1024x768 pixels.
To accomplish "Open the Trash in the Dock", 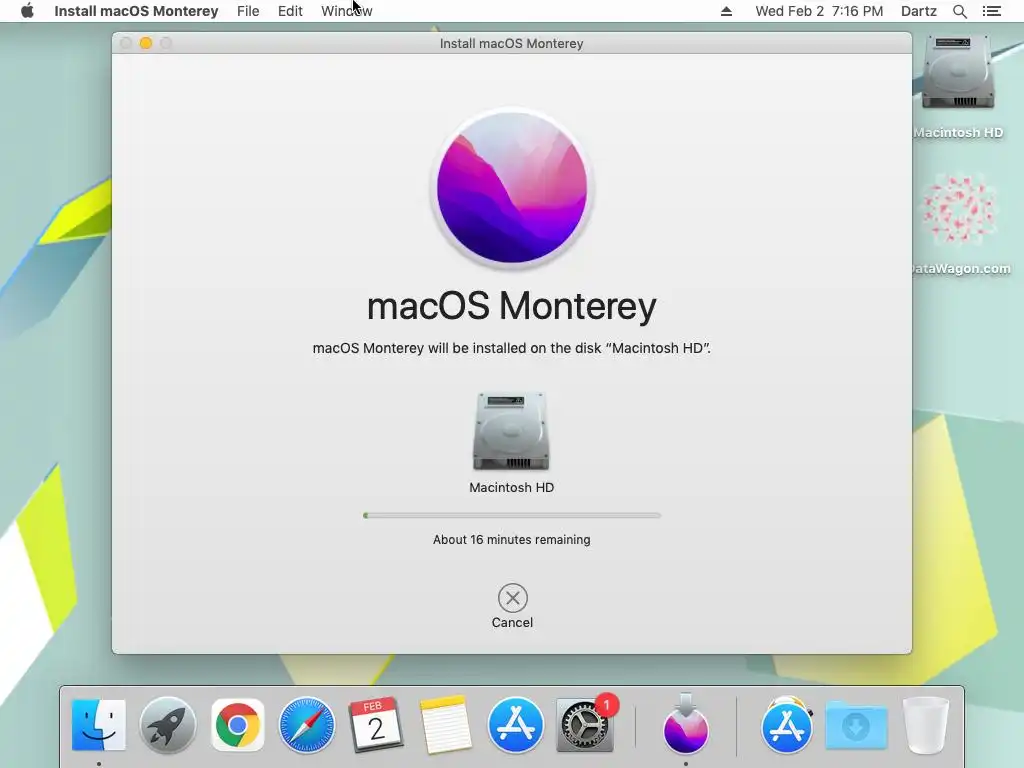I will point(925,725).
